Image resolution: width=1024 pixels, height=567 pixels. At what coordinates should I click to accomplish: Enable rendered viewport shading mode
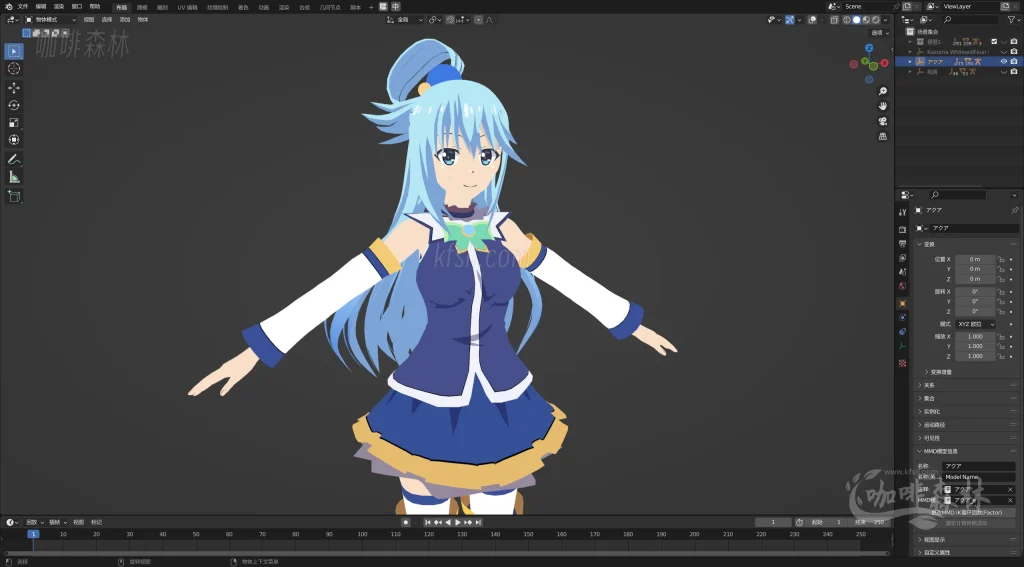point(876,20)
